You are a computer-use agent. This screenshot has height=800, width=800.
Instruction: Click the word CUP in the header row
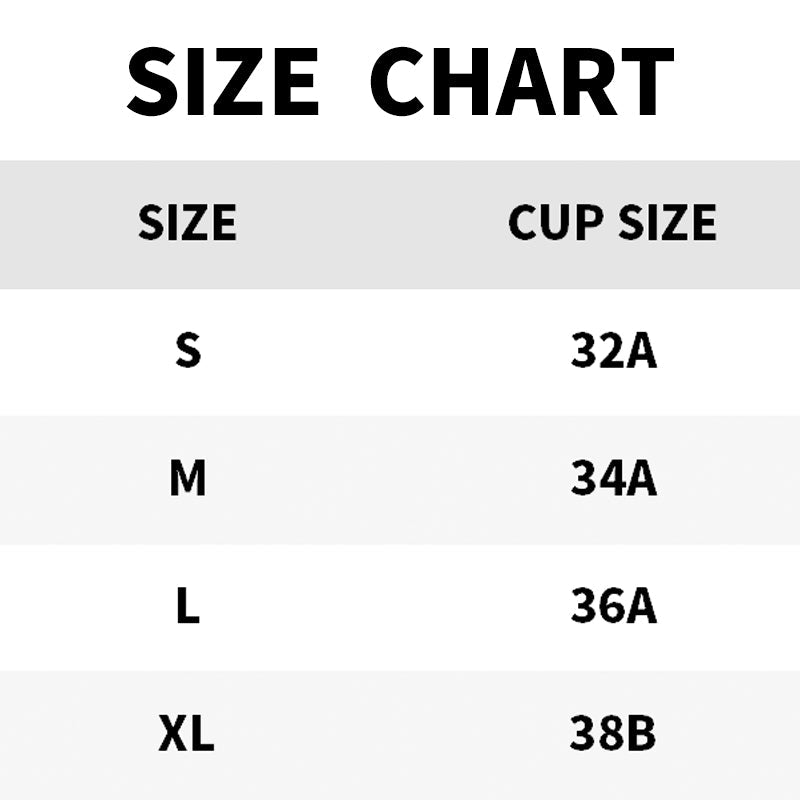click(x=555, y=222)
